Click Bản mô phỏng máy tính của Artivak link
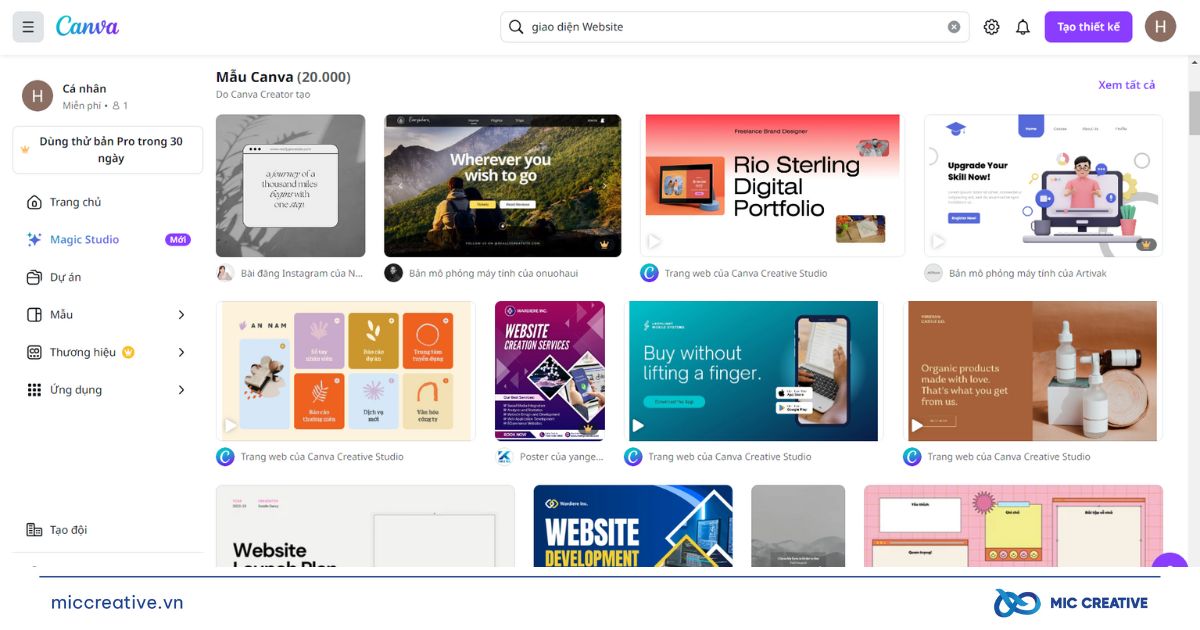This screenshot has height=630, width=1200. (x=1028, y=273)
